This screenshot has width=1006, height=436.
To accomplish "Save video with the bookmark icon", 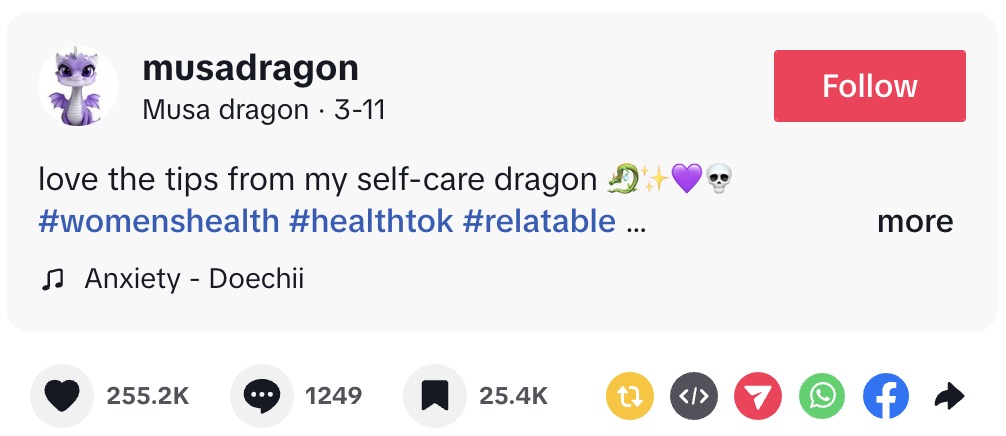I will click(x=434, y=396).
